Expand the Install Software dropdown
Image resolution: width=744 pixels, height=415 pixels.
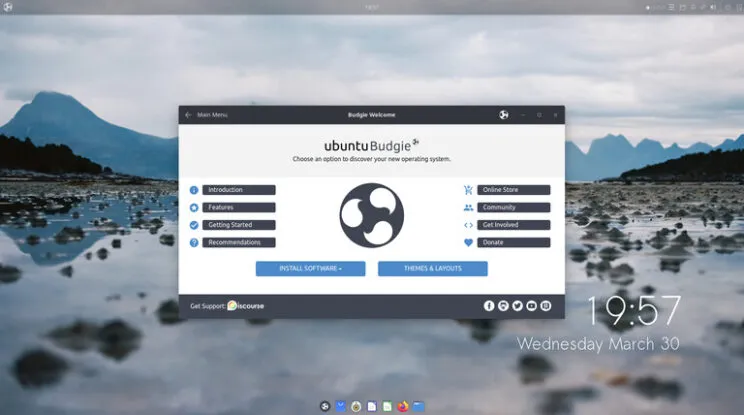tap(310, 268)
